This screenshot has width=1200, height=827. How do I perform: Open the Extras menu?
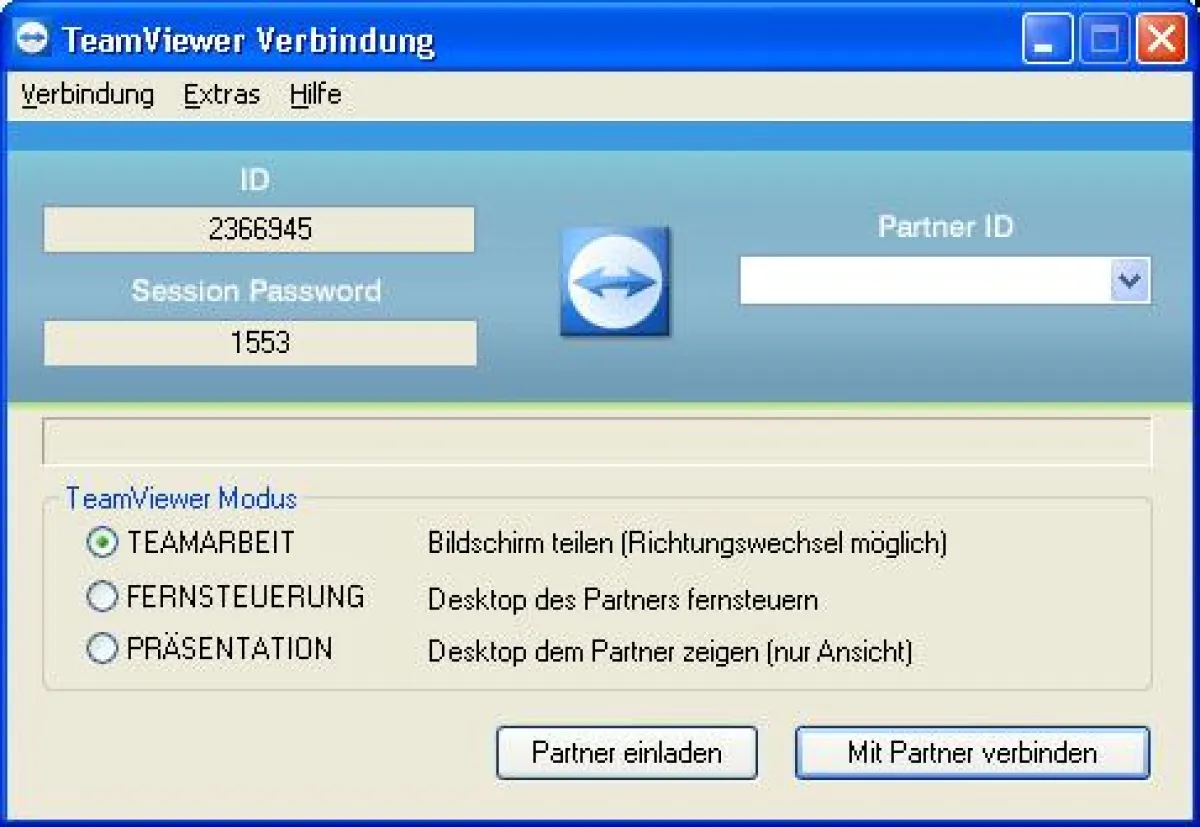221,95
